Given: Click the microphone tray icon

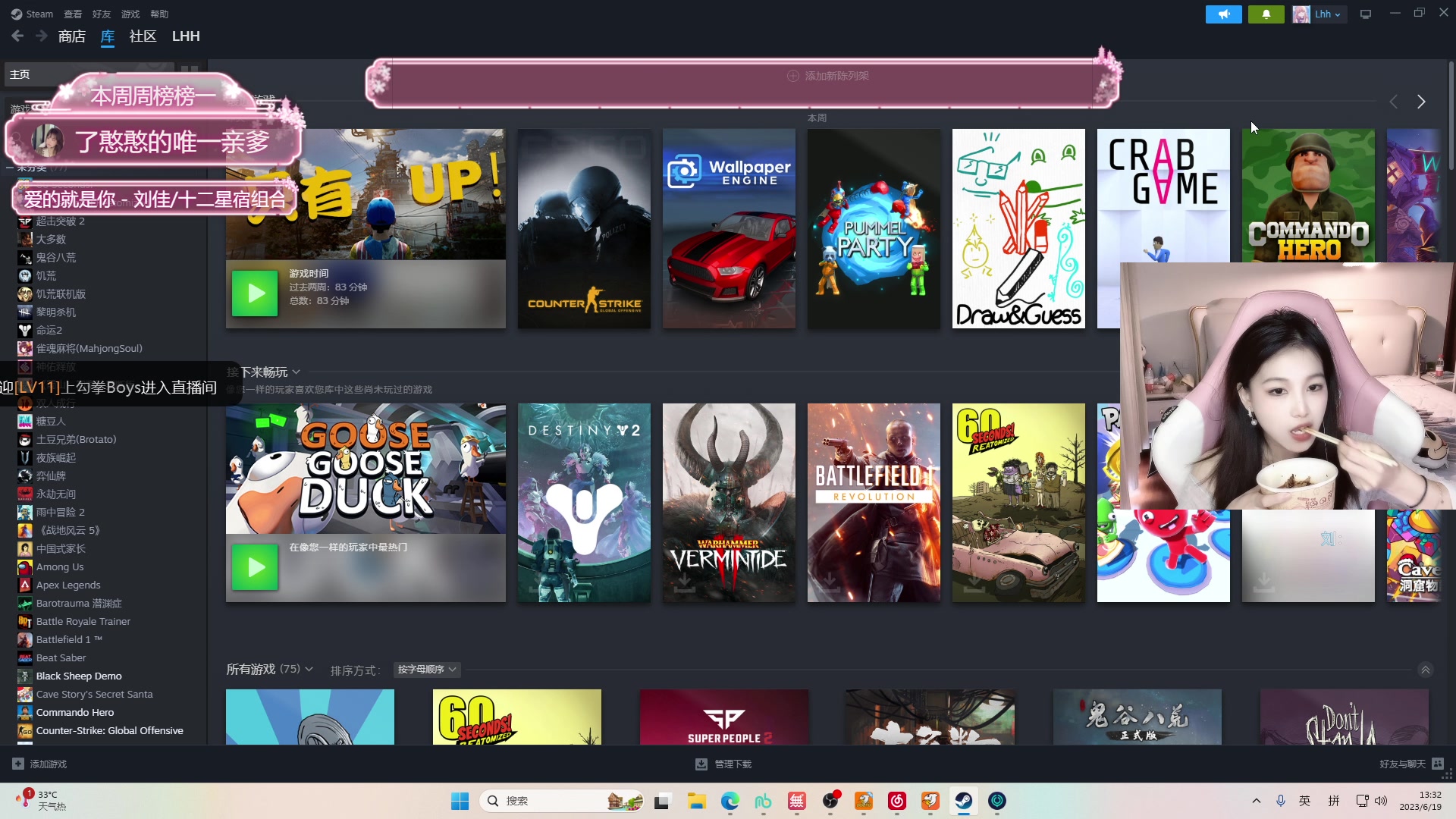Looking at the screenshot, I should pyautogui.click(x=1281, y=801).
